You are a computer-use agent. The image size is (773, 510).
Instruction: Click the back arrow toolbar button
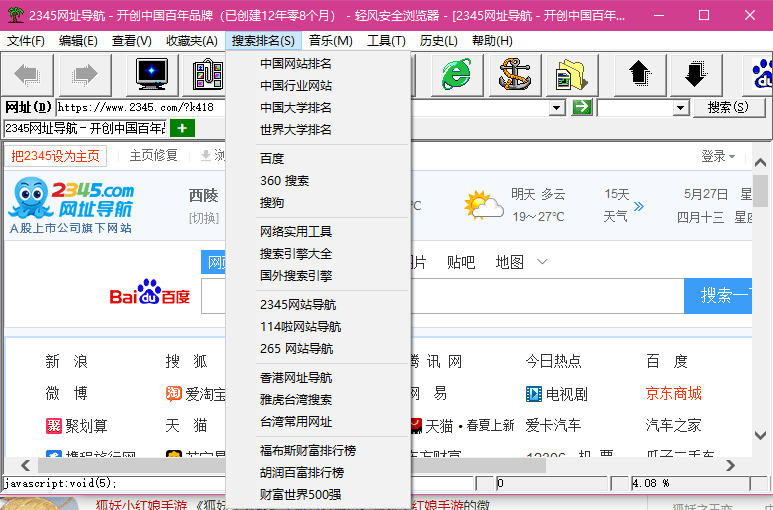click(x=28, y=73)
